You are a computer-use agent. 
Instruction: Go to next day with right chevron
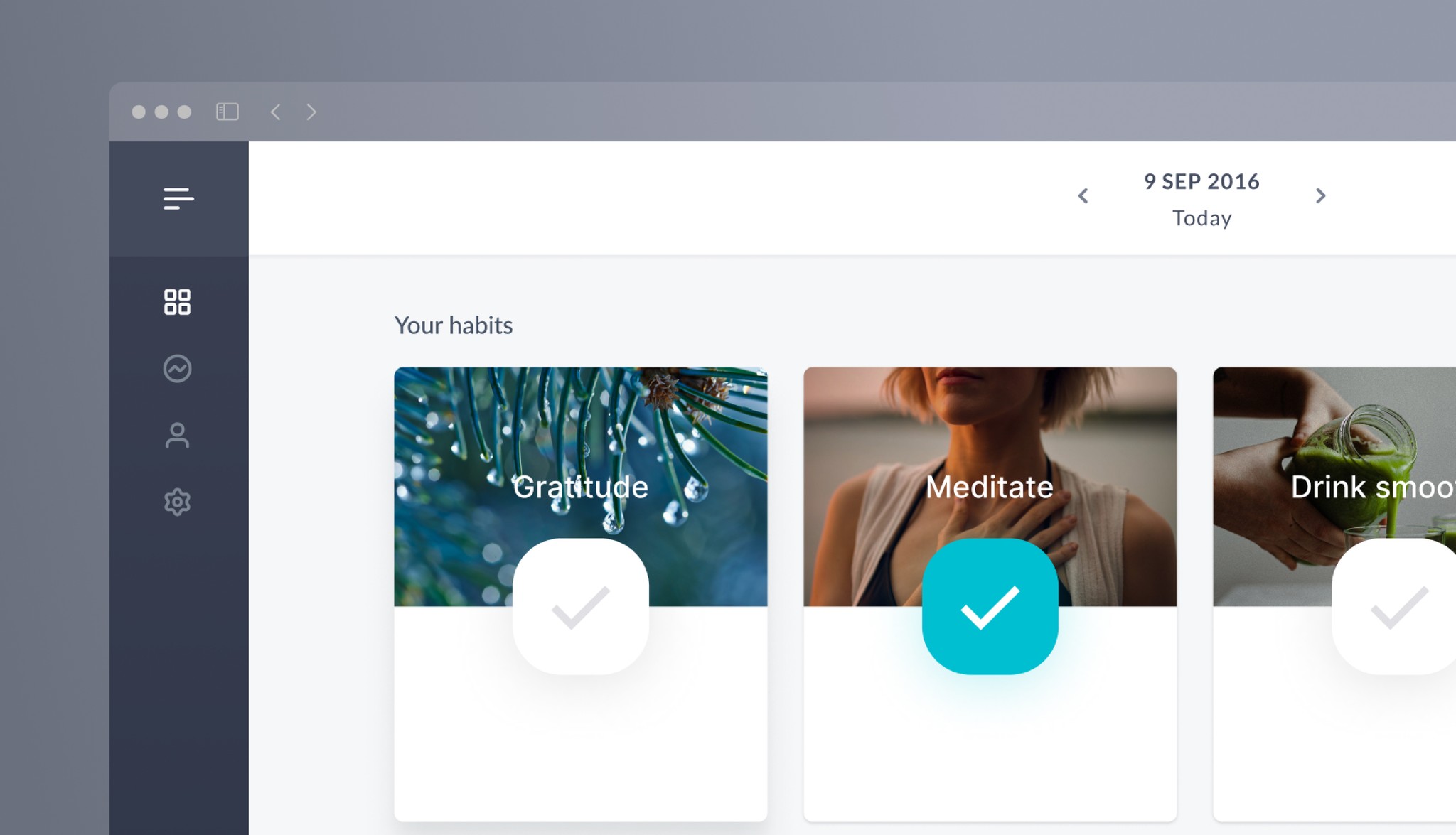(x=1321, y=196)
